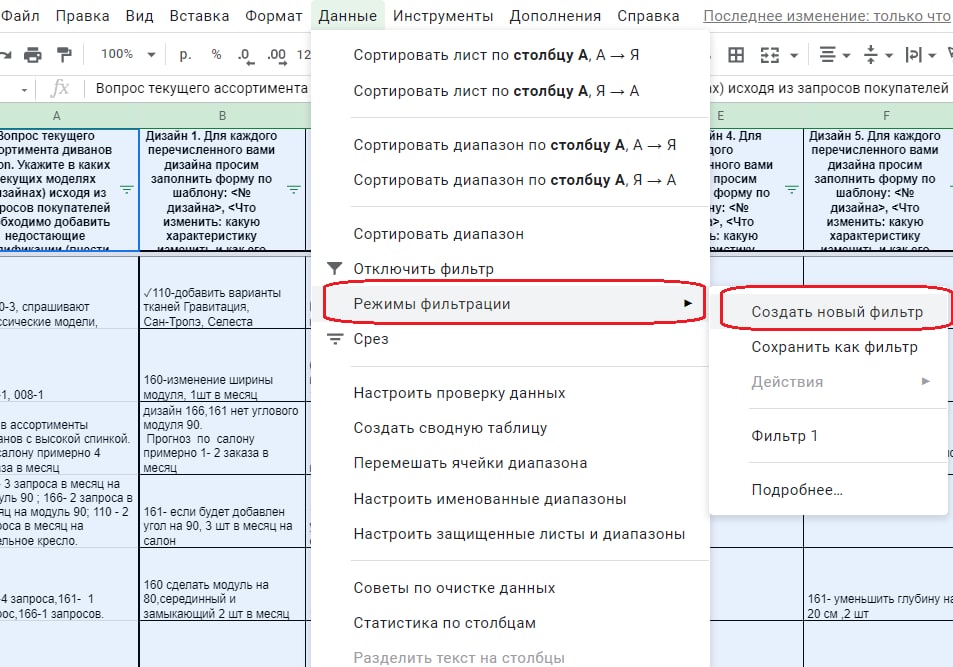Open the Формат menu
Viewport: 953px width, 667px height.
click(x=274, y=16)
